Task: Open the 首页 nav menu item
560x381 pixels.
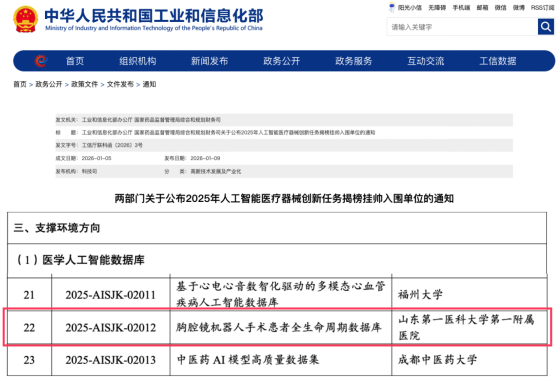Action: (x=75, y=61)
